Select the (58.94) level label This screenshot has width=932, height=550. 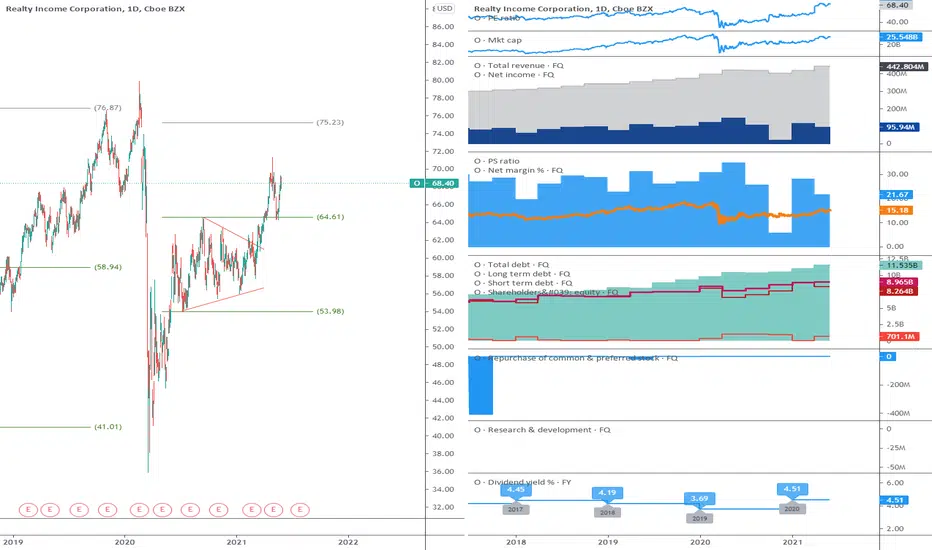pyautogui.click(x=108, y=267)
